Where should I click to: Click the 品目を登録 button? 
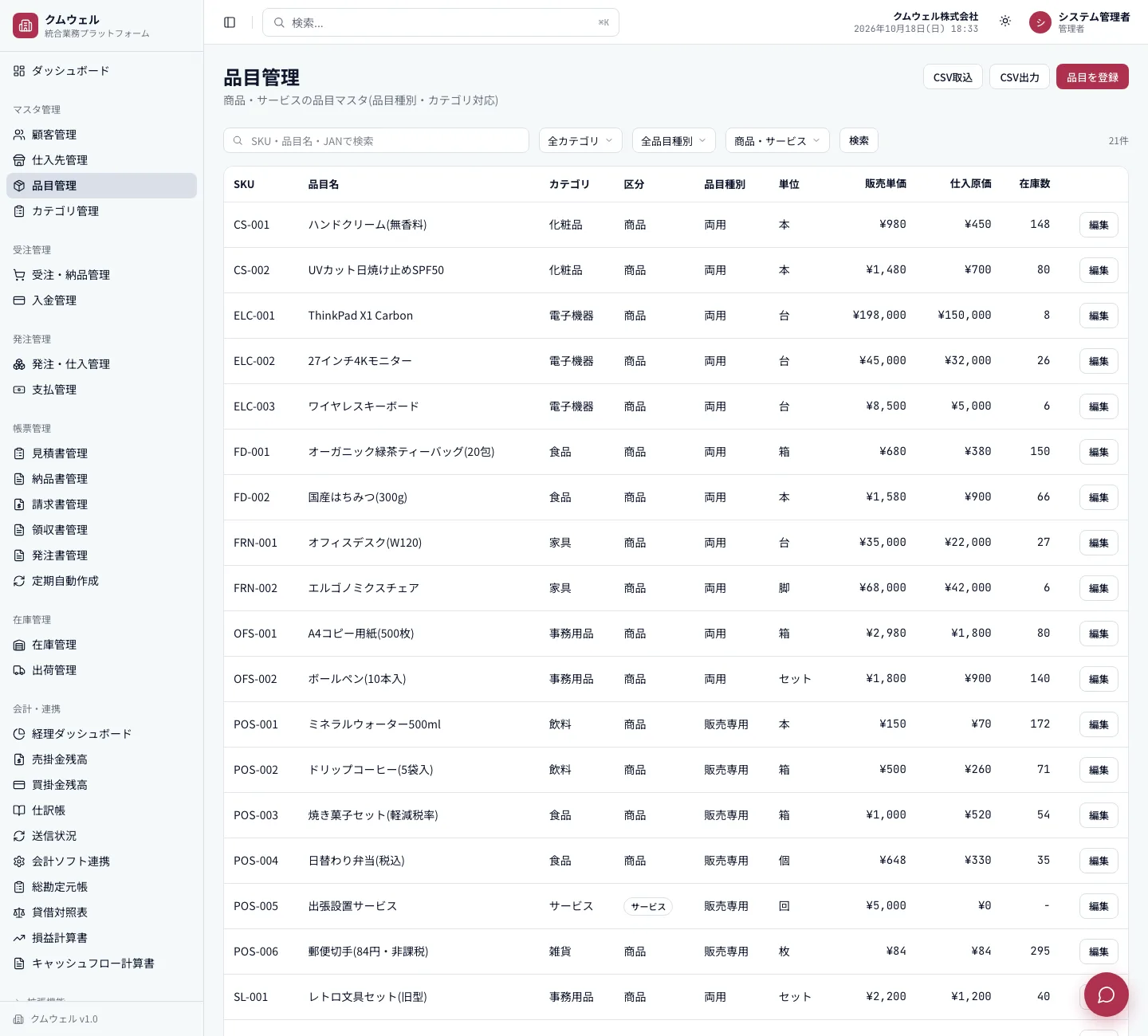[1092, 77]
